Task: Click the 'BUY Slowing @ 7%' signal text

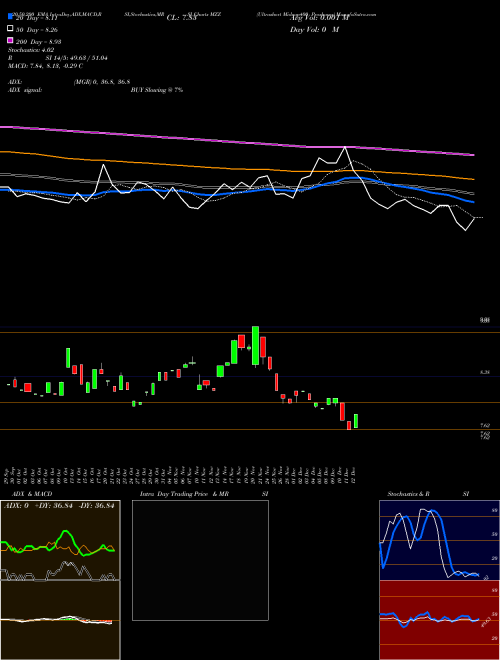Action: [157, 90]
